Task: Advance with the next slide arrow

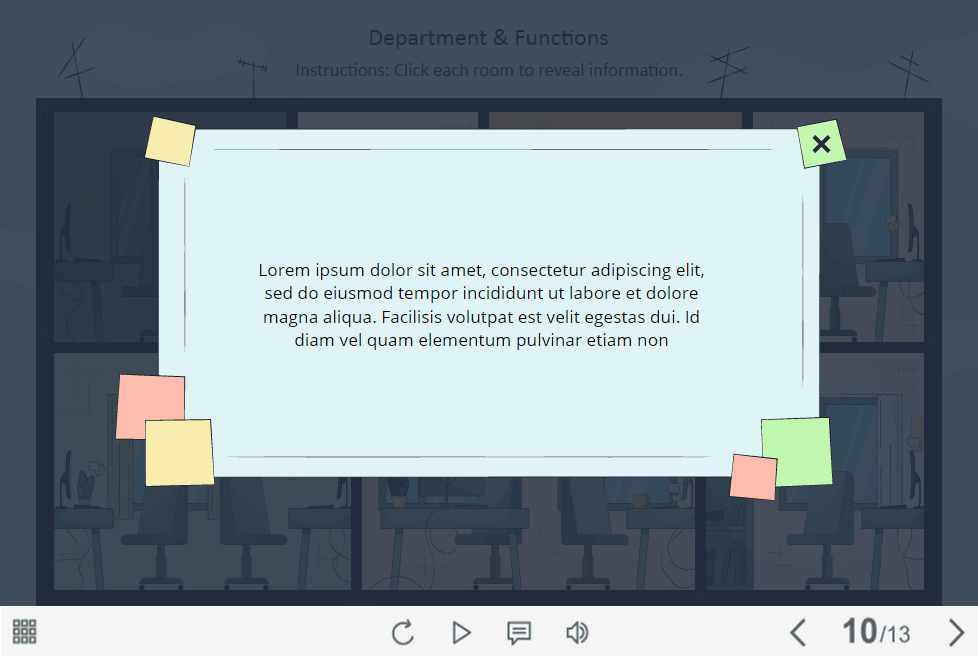Action: coord(956,632)
